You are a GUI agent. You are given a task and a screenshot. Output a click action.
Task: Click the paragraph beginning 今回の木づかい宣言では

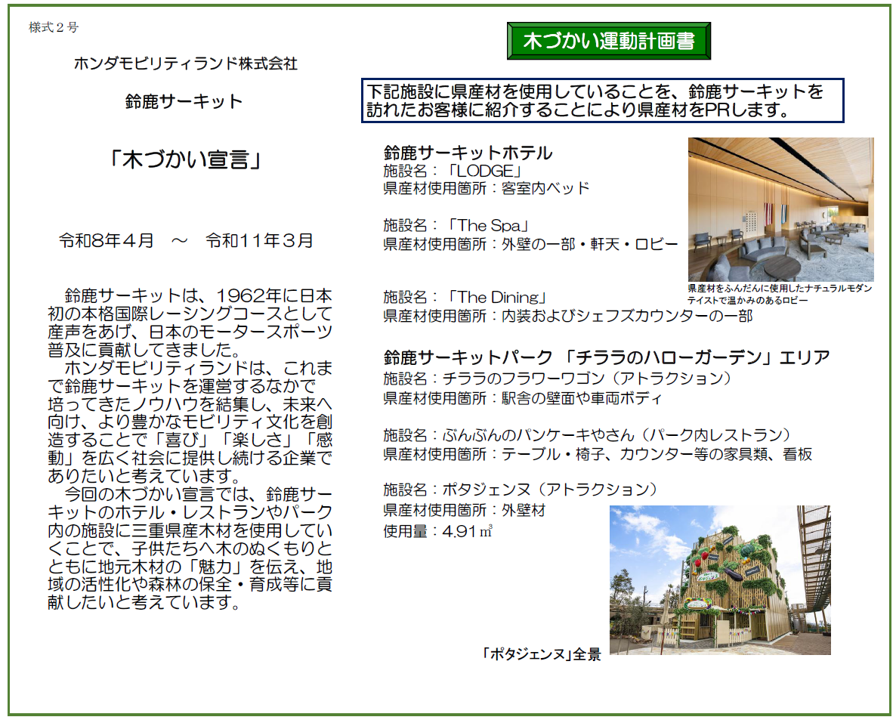(x=185, y=549)
